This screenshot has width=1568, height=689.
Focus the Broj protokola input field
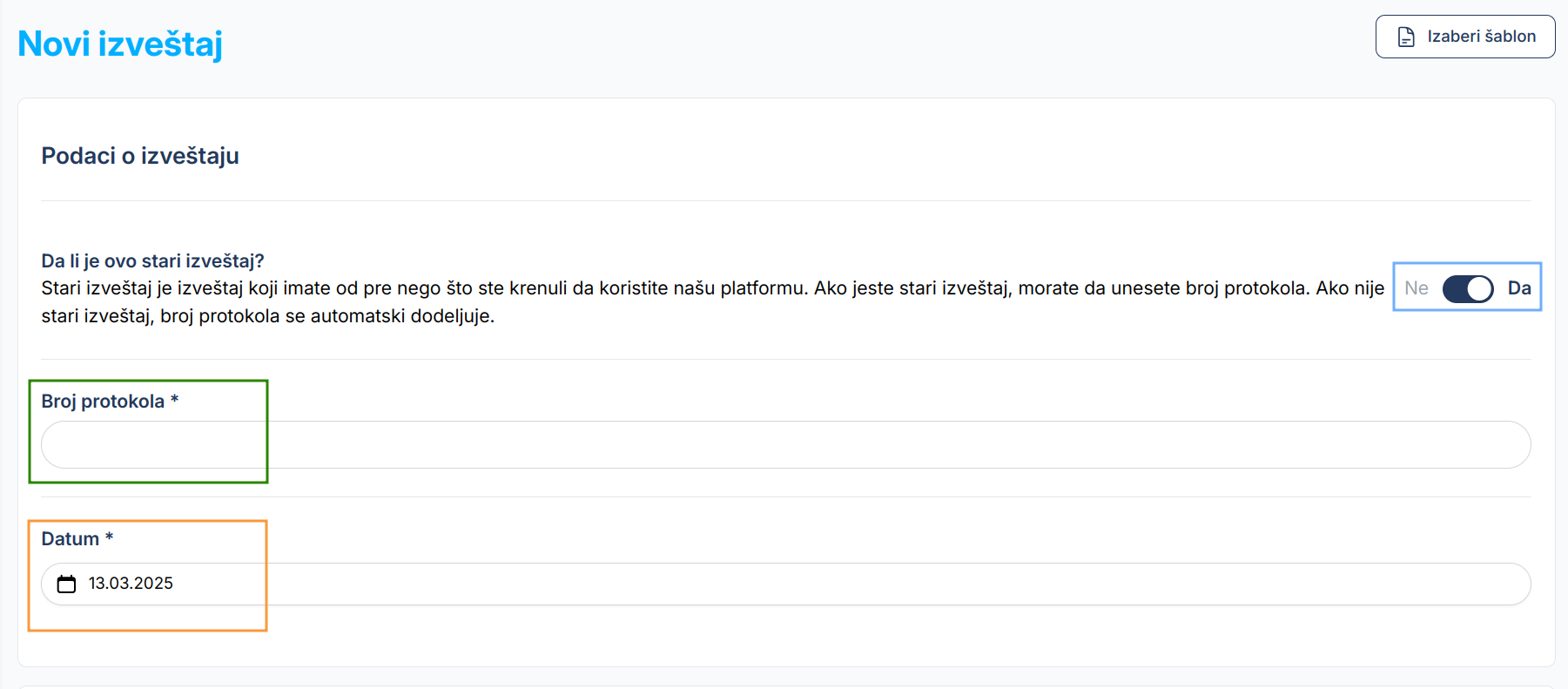coord(785,445)
